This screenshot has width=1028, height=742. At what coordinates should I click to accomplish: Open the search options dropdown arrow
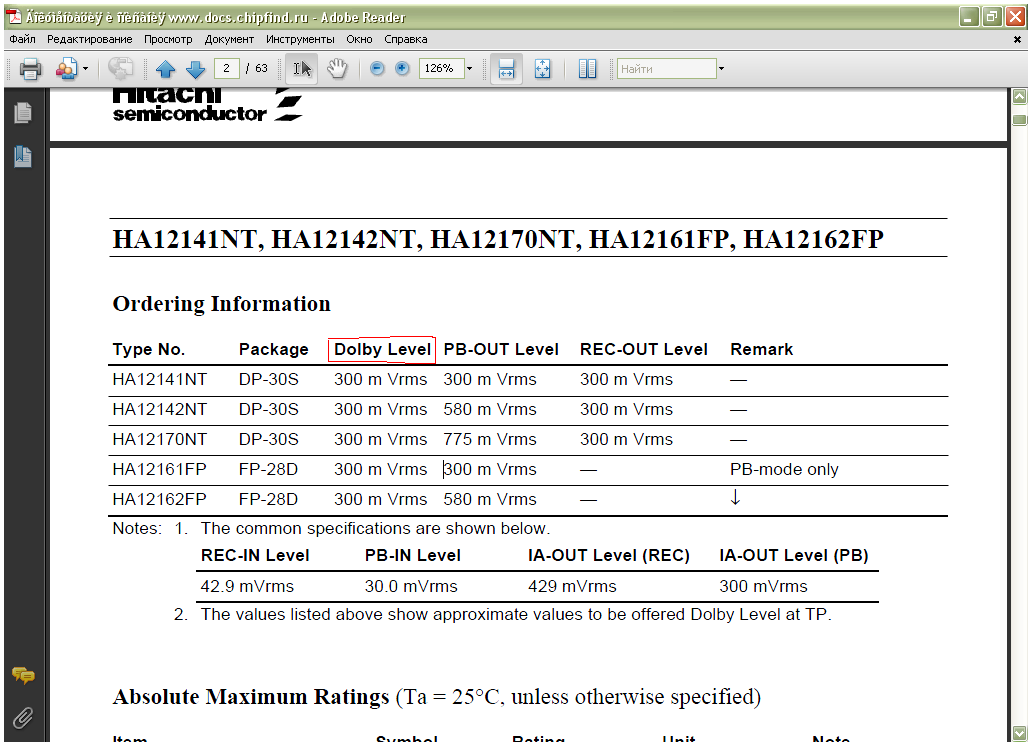721,68
